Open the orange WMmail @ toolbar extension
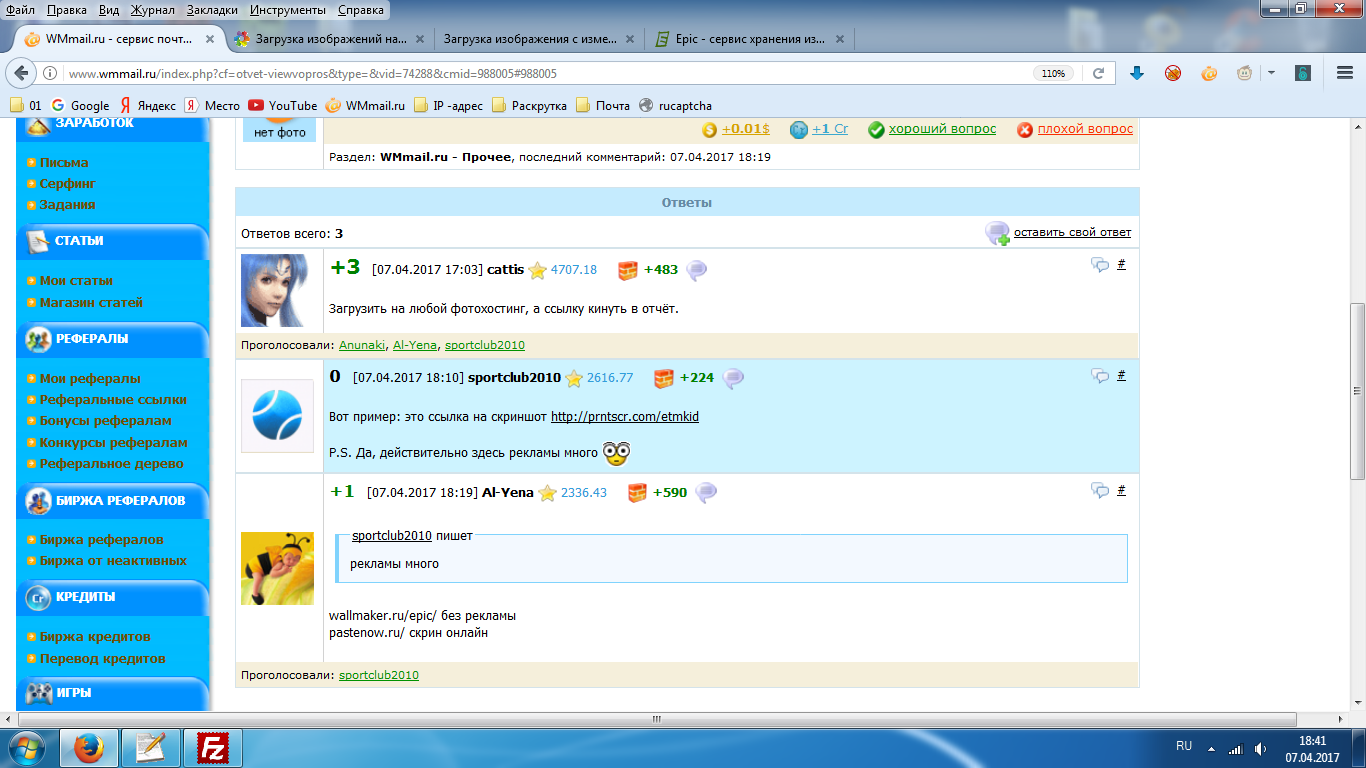1366x768 pixels. 1209,73
